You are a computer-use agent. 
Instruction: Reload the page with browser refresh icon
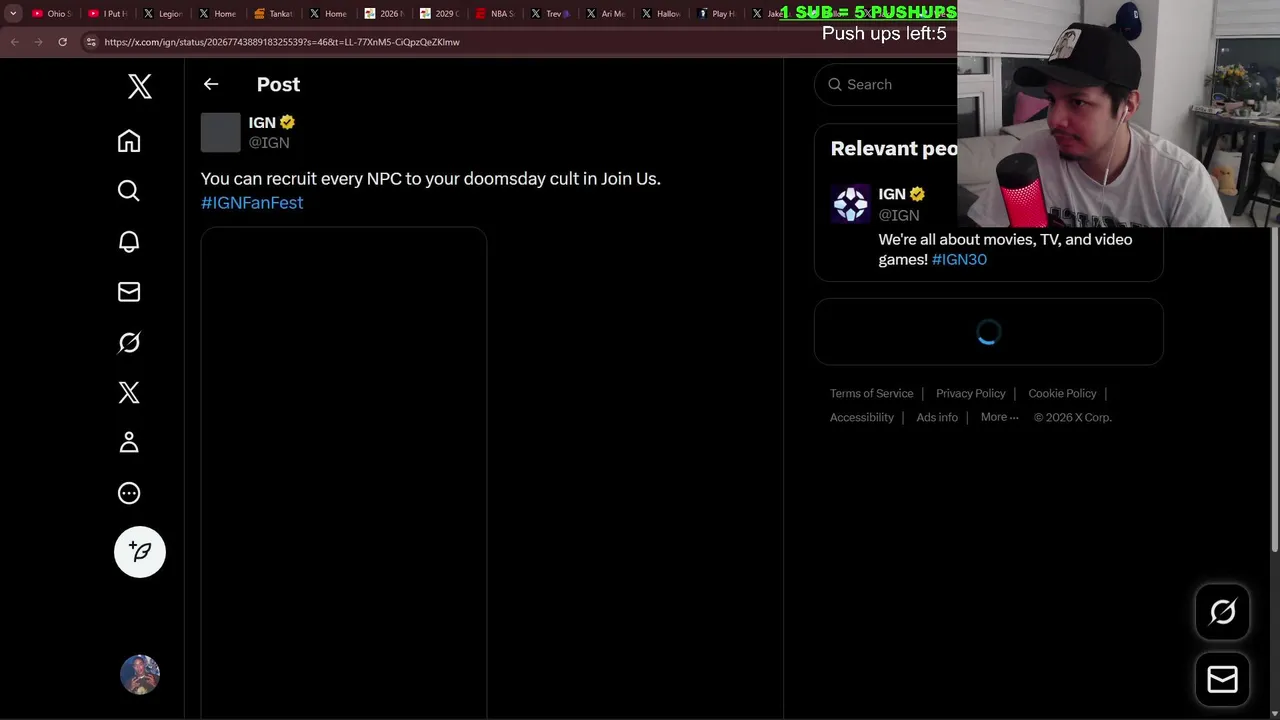click(62, 42)
